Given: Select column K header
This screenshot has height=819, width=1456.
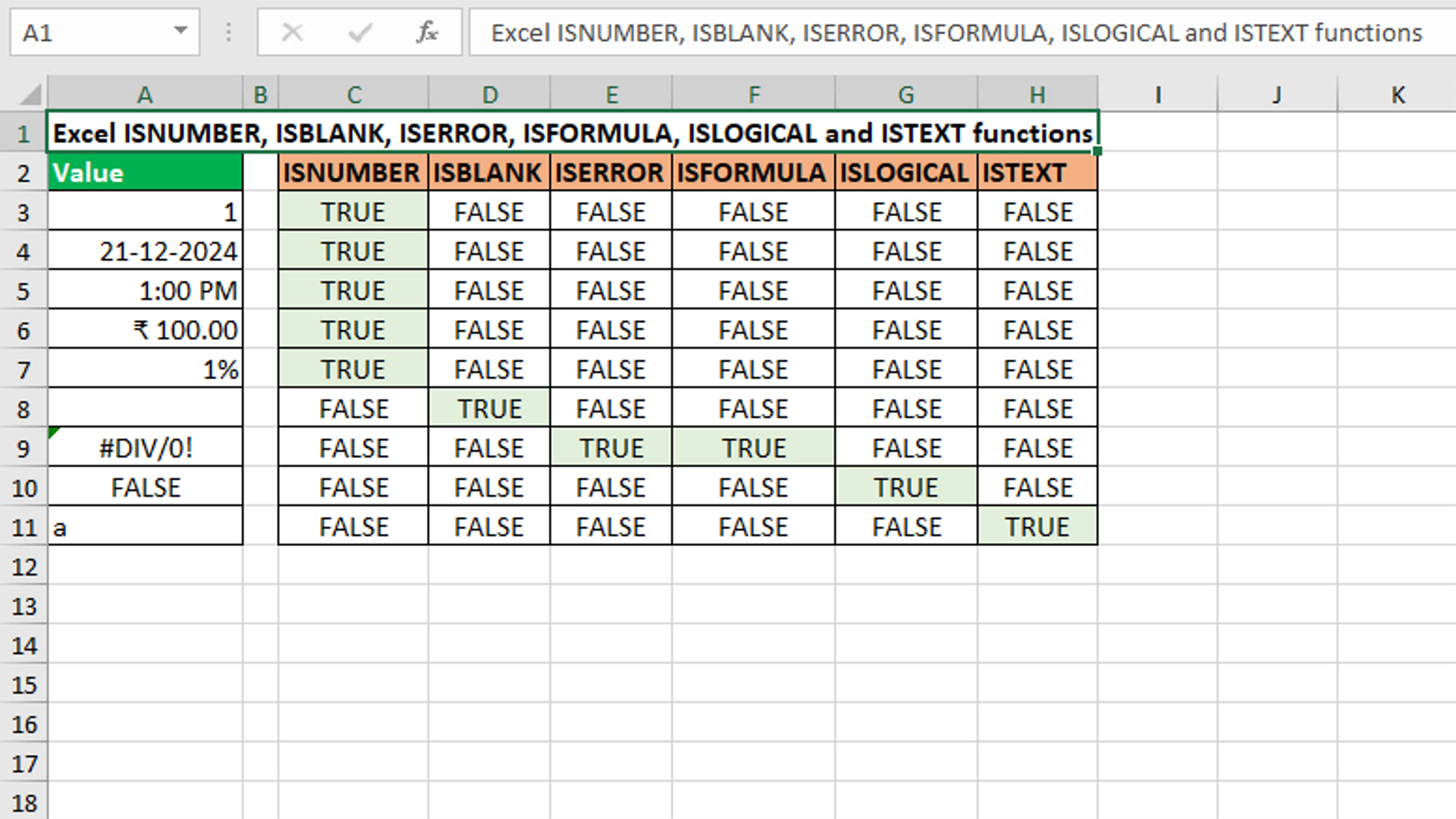Looking at the screenshot, I should point(1398,95).
